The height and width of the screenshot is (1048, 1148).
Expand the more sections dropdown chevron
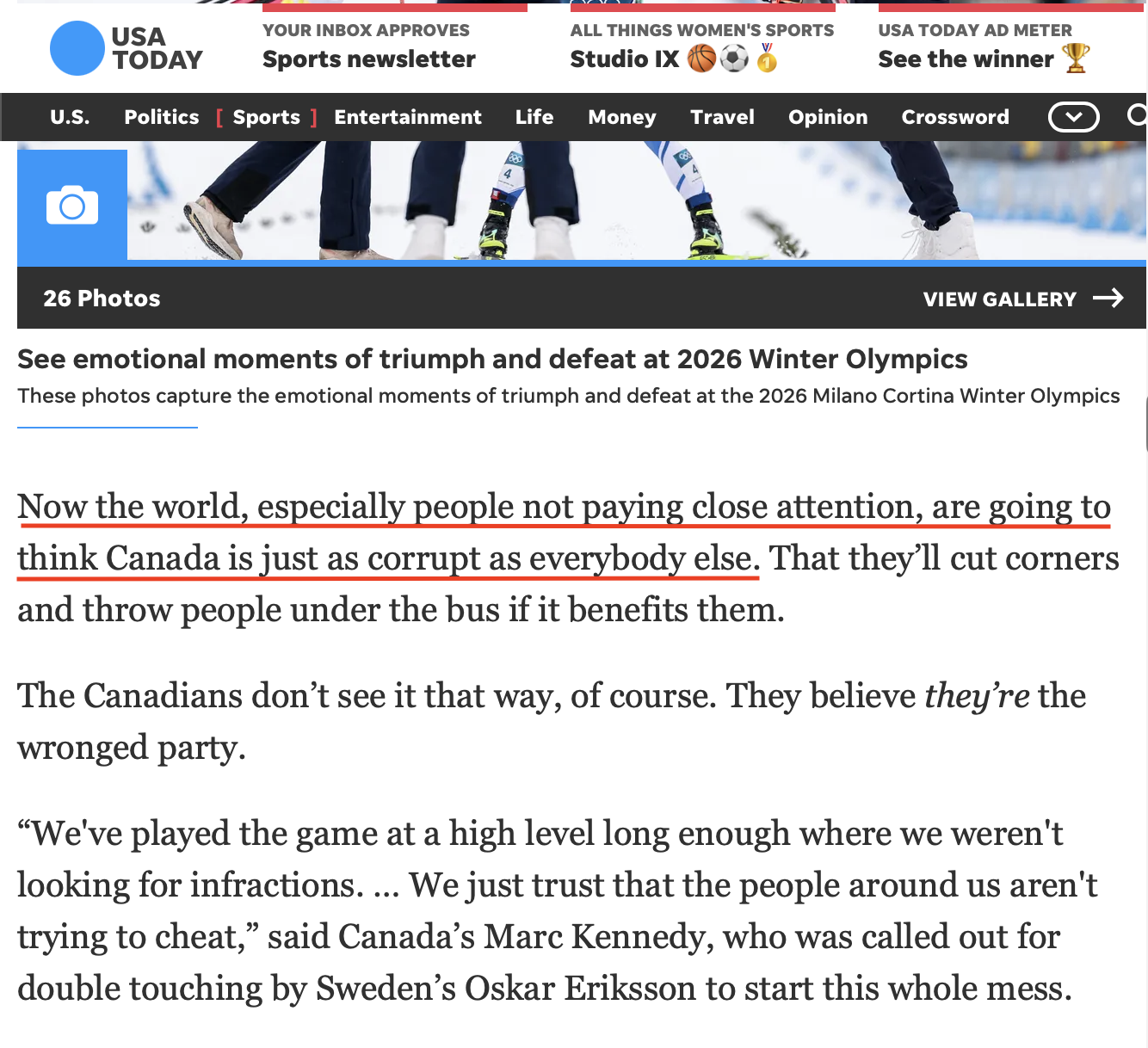[1073, 117]
